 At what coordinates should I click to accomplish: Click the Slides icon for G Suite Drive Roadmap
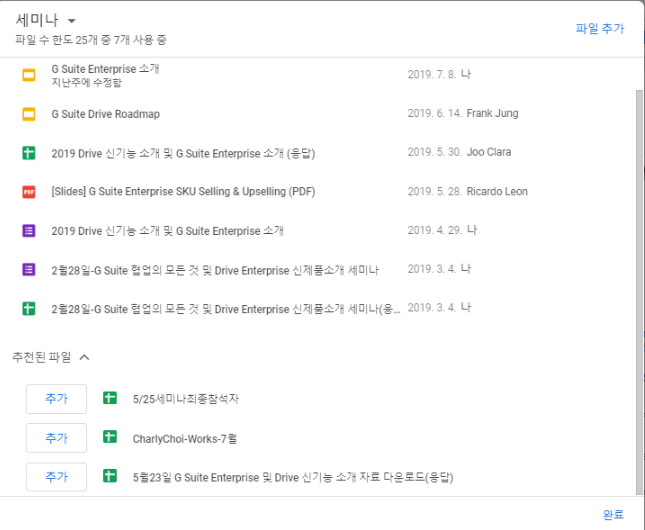point(29,114)
